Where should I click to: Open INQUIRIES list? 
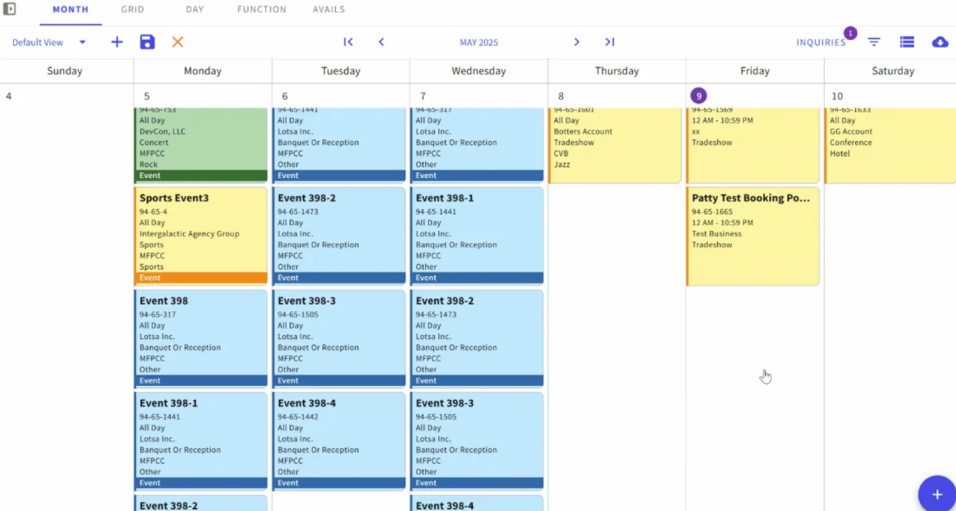[821, 43]
